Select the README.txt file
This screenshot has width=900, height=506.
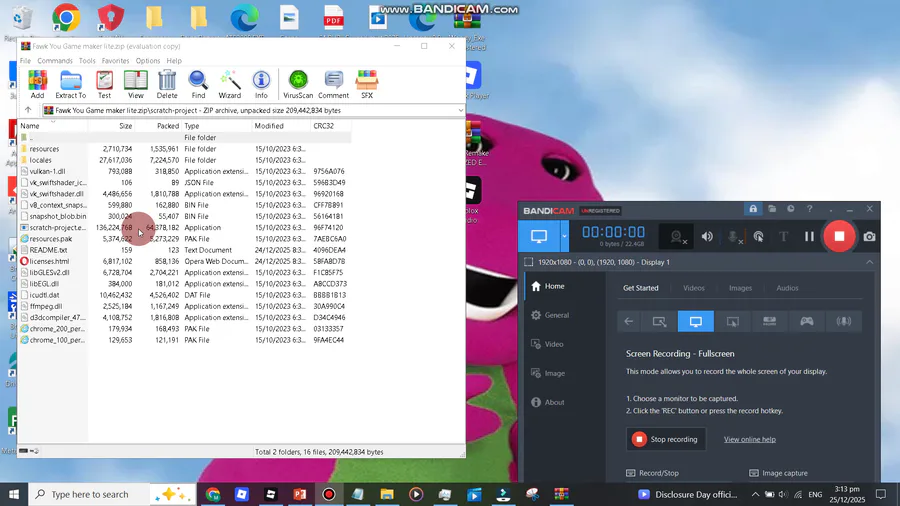tap(185, 250)
